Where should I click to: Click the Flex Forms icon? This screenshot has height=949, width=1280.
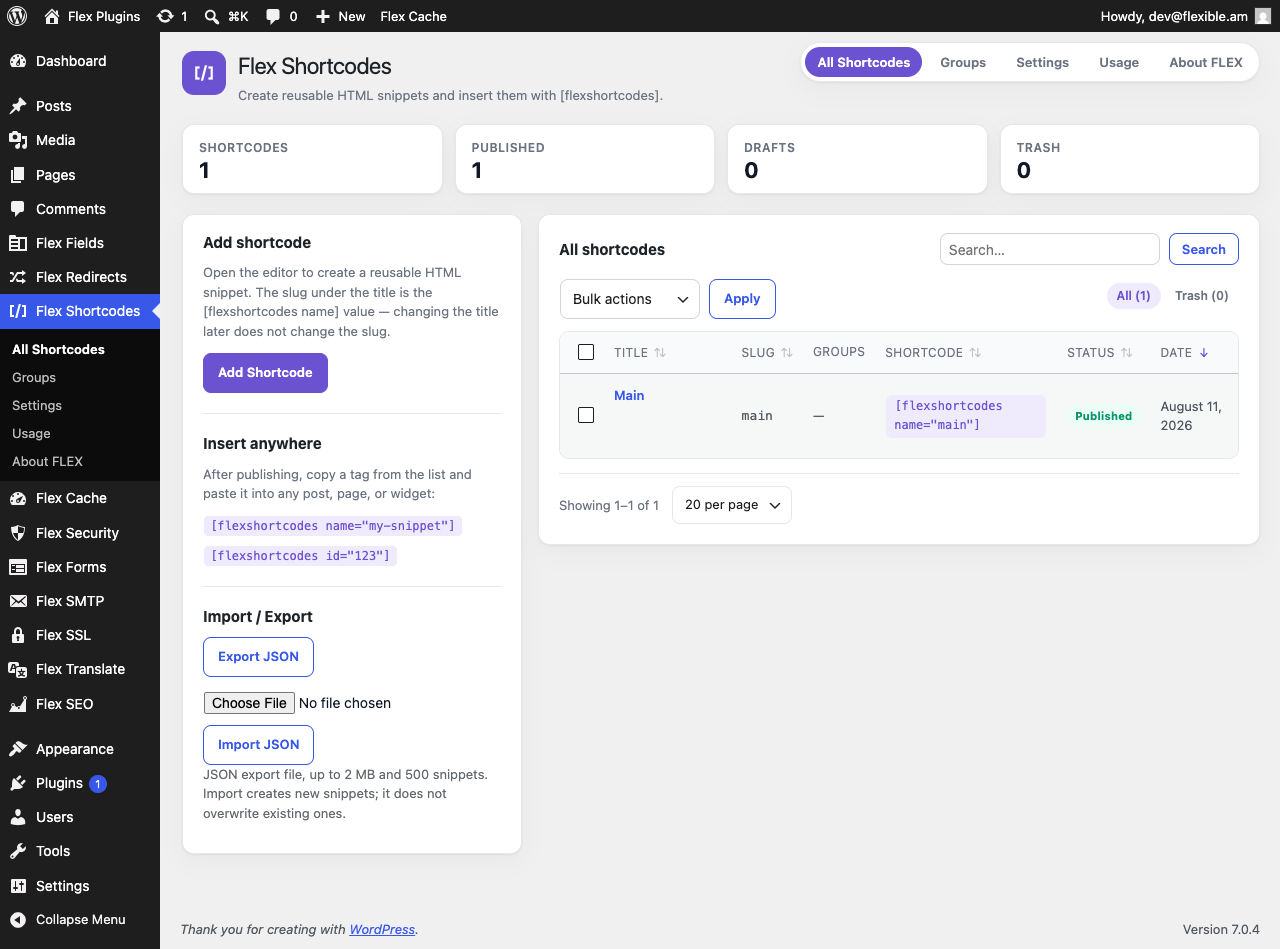(18, 567)
